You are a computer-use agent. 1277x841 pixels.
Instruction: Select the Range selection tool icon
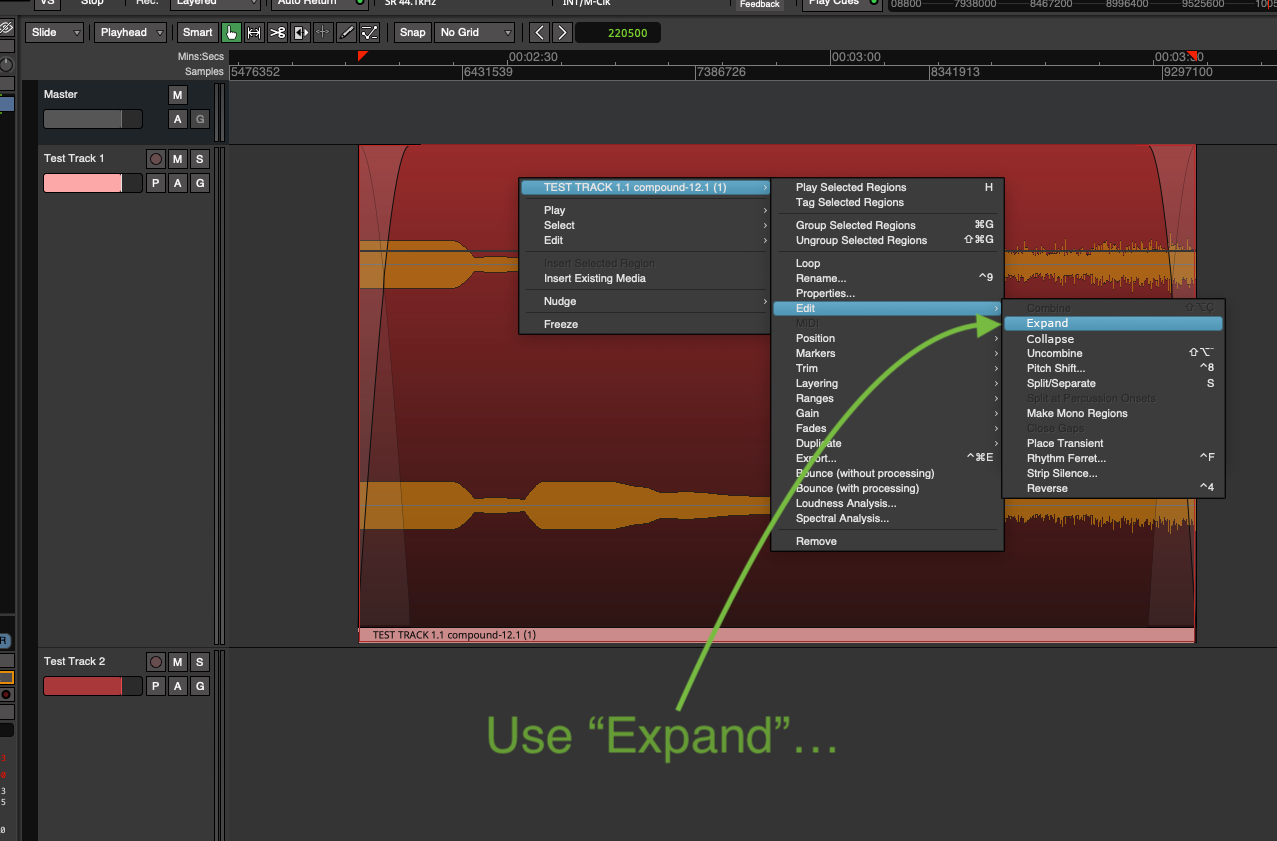tap(254, 33)
